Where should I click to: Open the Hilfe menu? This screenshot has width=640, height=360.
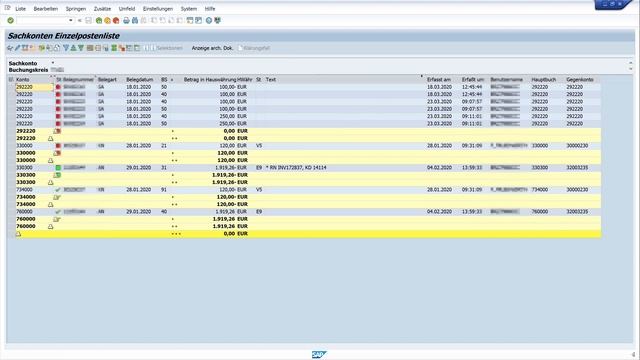pos(210,9)
